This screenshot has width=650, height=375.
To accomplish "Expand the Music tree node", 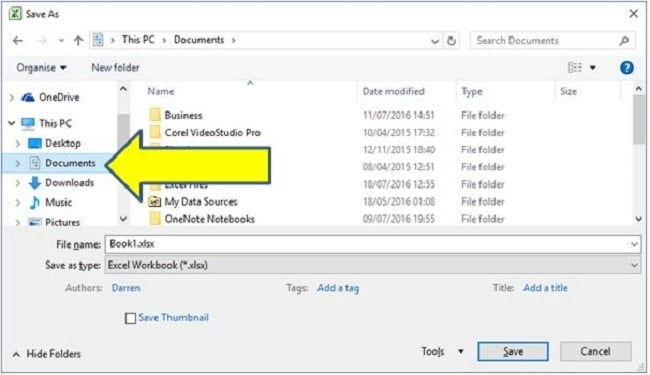I will [18, 203].
